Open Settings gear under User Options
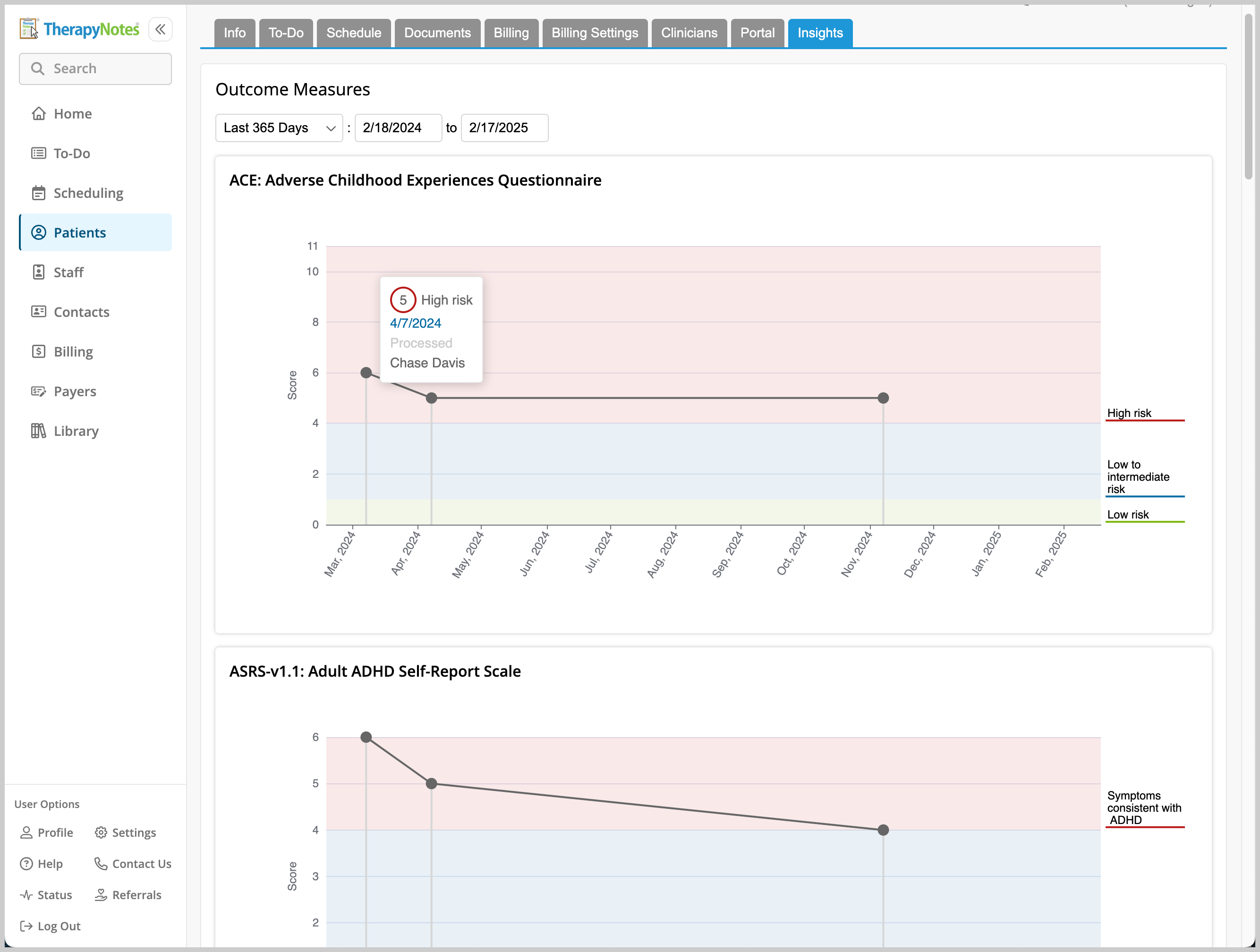Viewport: 1260px width, 952px height. click(x=101, y=833)
